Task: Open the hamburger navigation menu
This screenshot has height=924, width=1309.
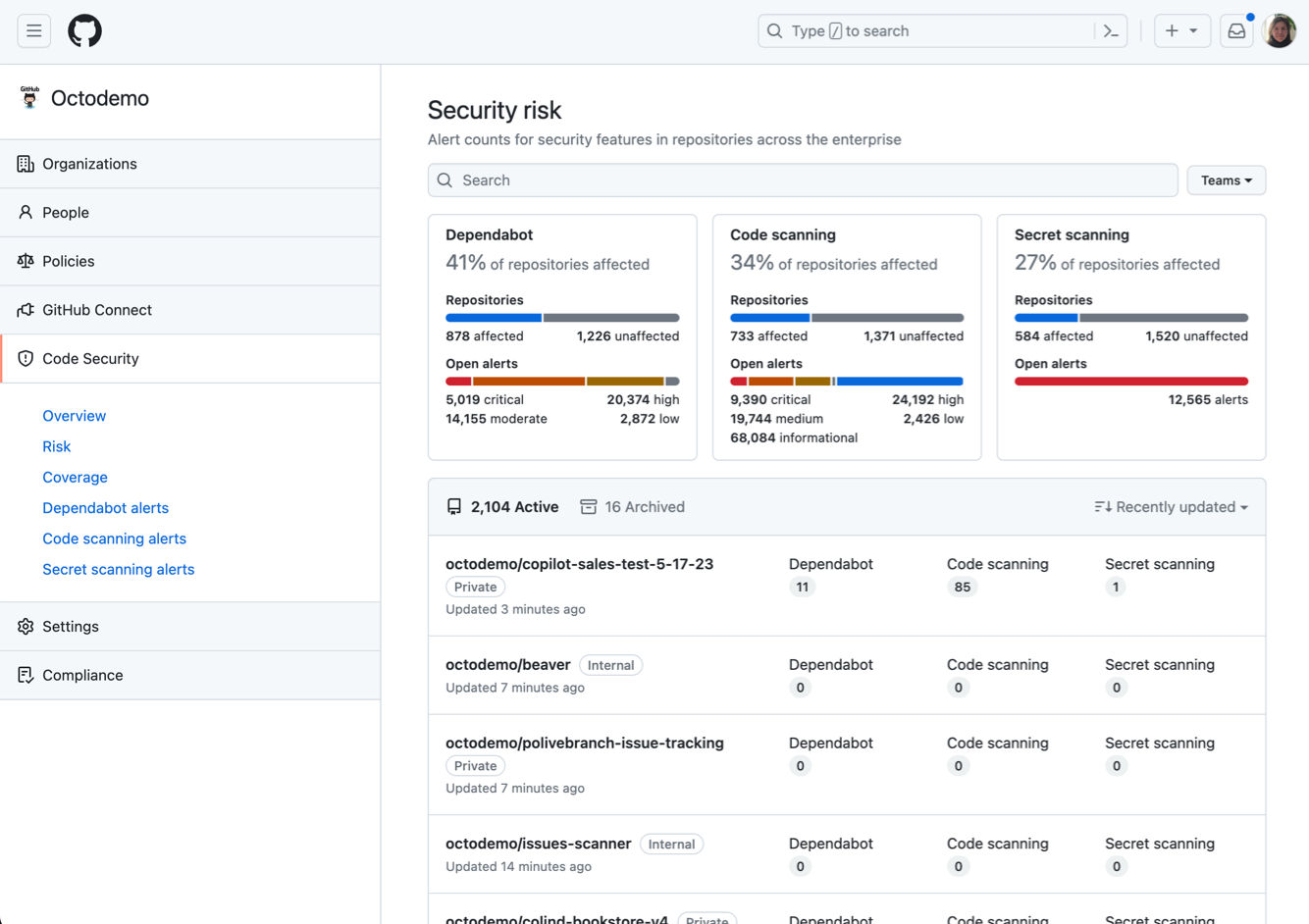Action: click(x=33, y=30)
